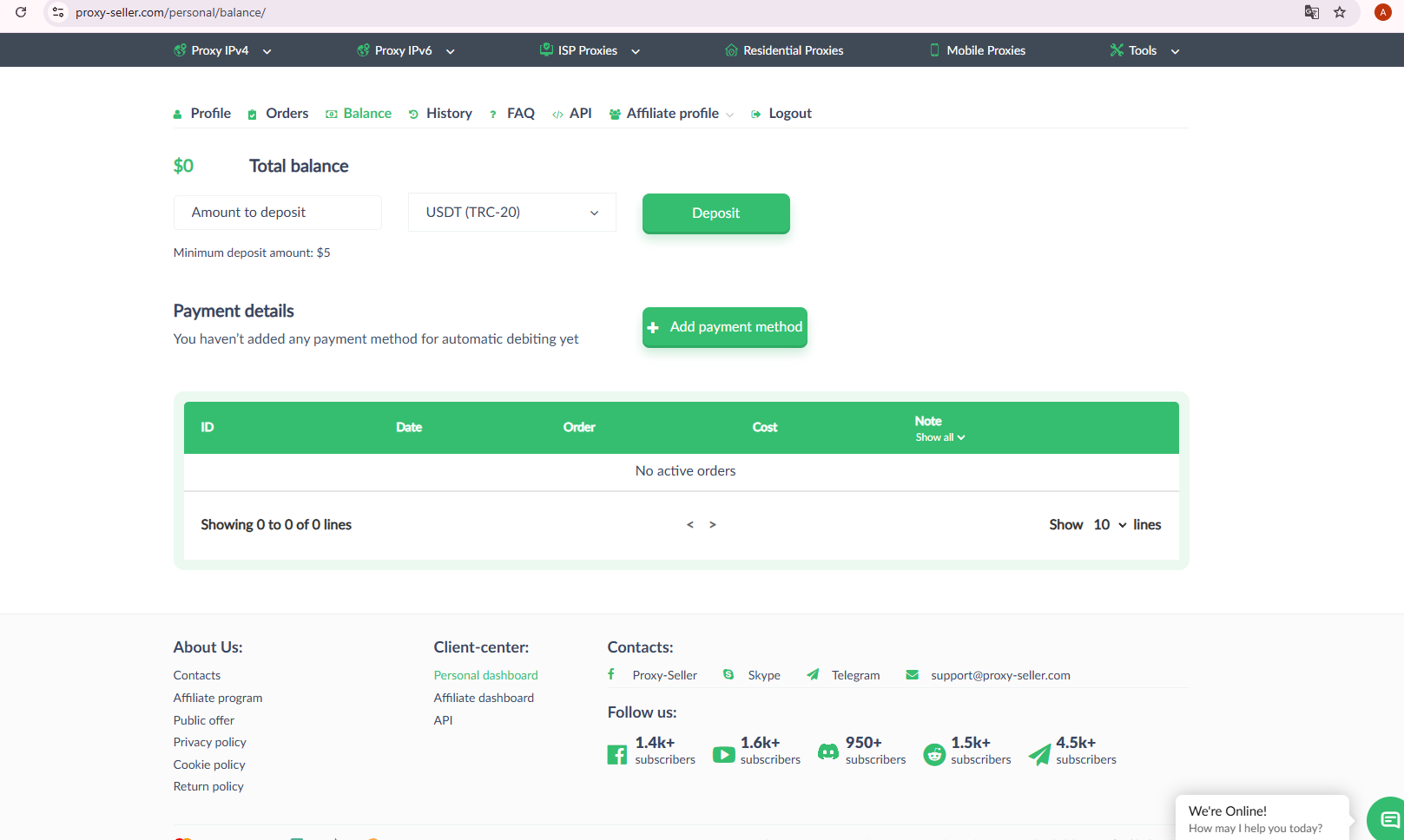Open Personal dashboard footer link
Image resolution: width=1404 pixels, height=840 pixels.
[486, 675]
